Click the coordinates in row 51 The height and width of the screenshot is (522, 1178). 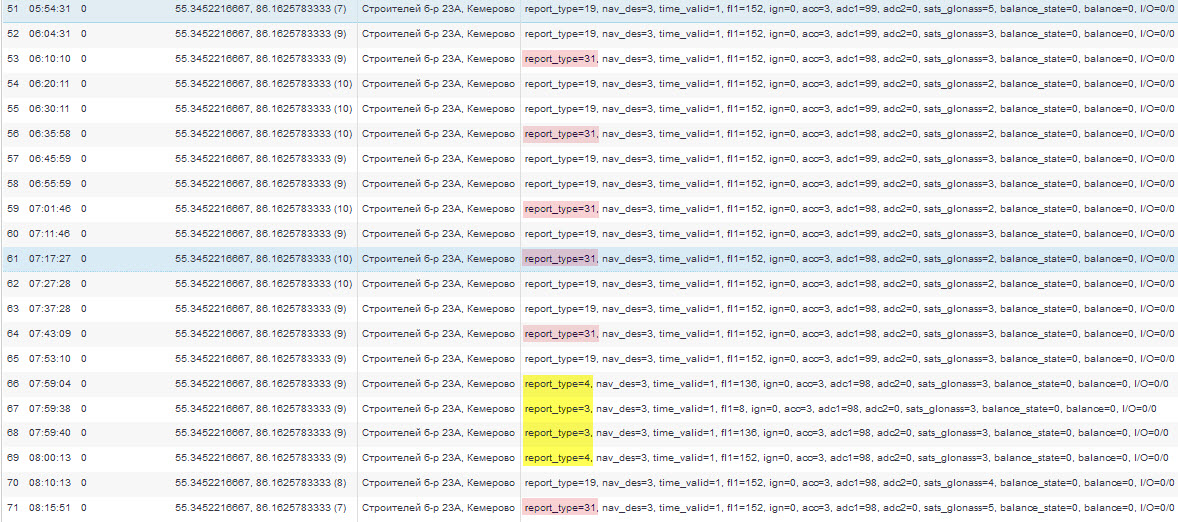click(x=260, y=9)
